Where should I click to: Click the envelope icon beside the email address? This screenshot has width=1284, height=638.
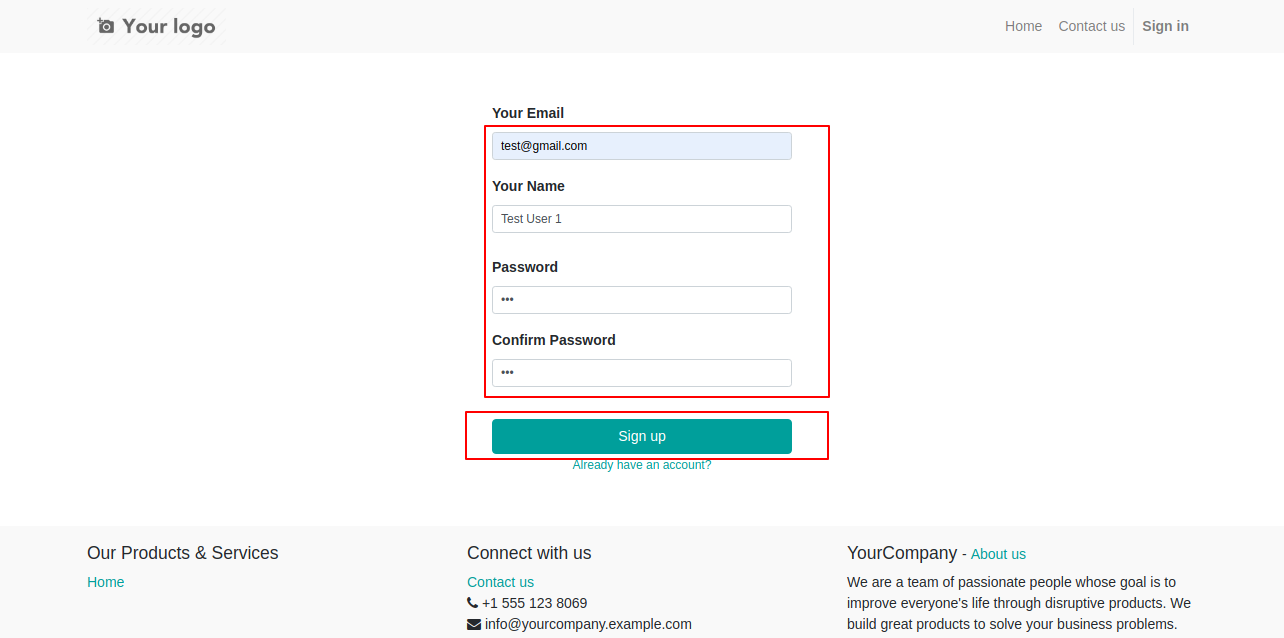coord(474,624)
